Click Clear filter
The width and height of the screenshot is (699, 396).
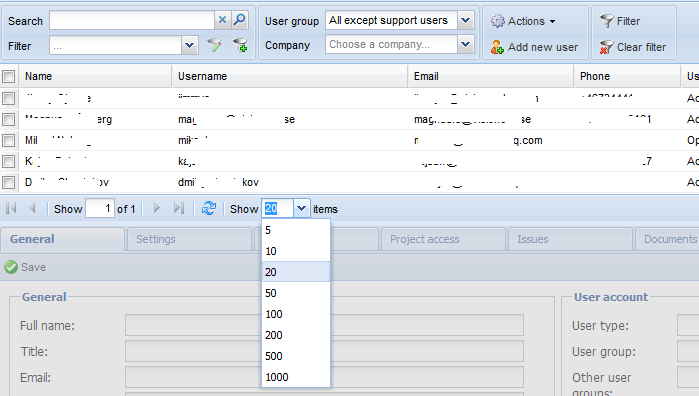633,47
